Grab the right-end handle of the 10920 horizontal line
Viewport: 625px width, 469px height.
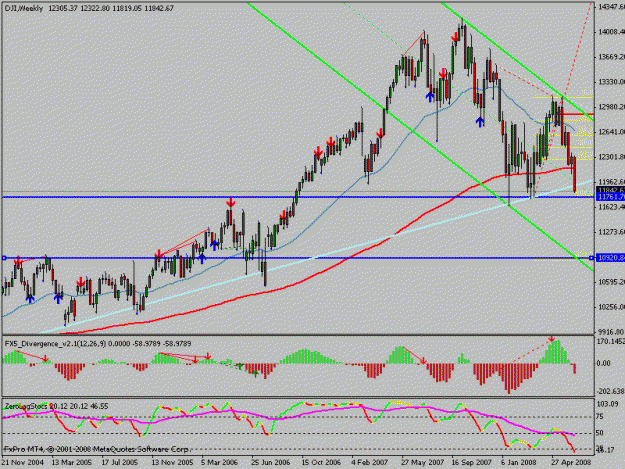(x=592, y=258)
